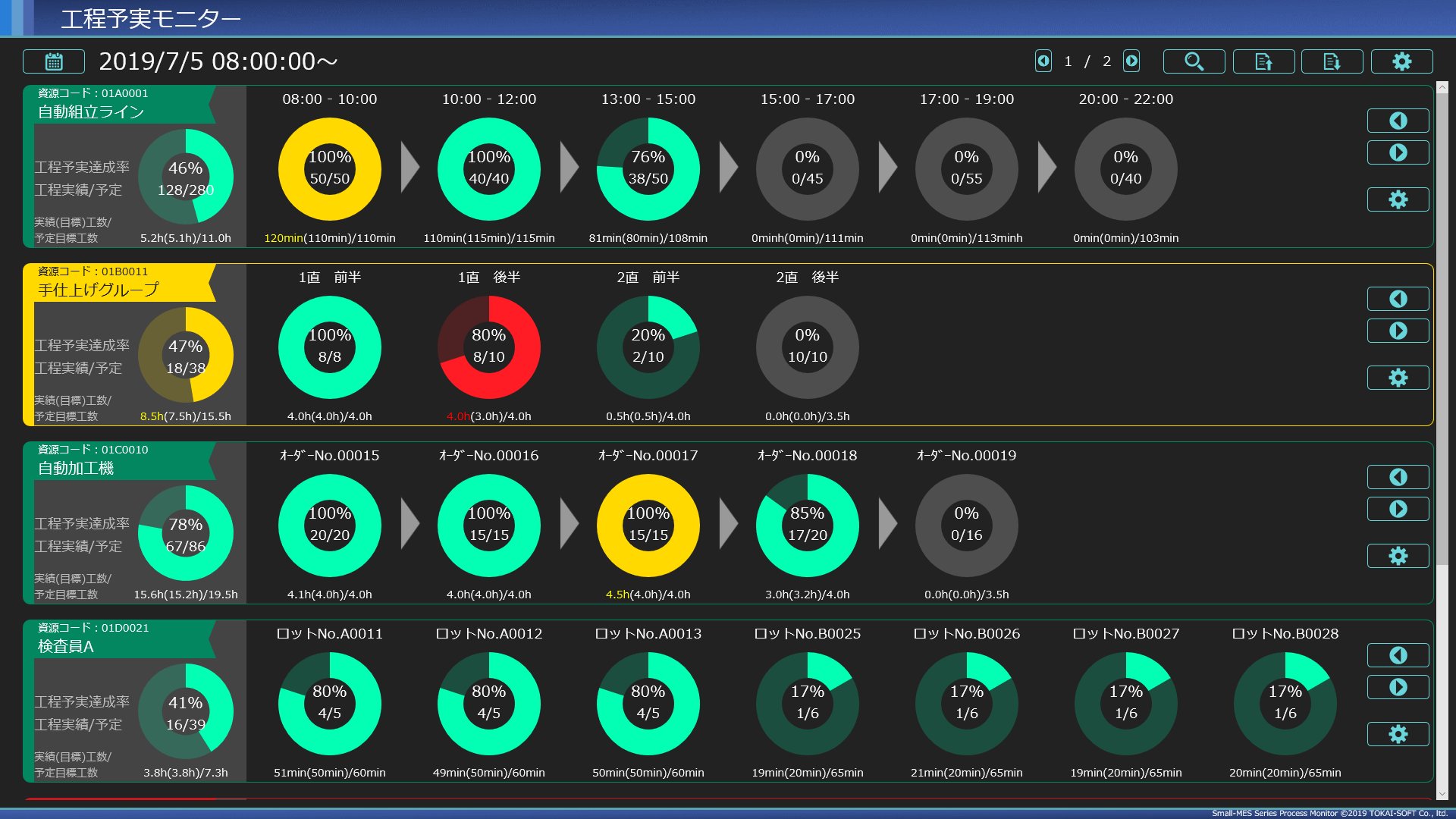
Task: Click the vertical scrollbar down arrow
Action: (x=1442, y=794)
